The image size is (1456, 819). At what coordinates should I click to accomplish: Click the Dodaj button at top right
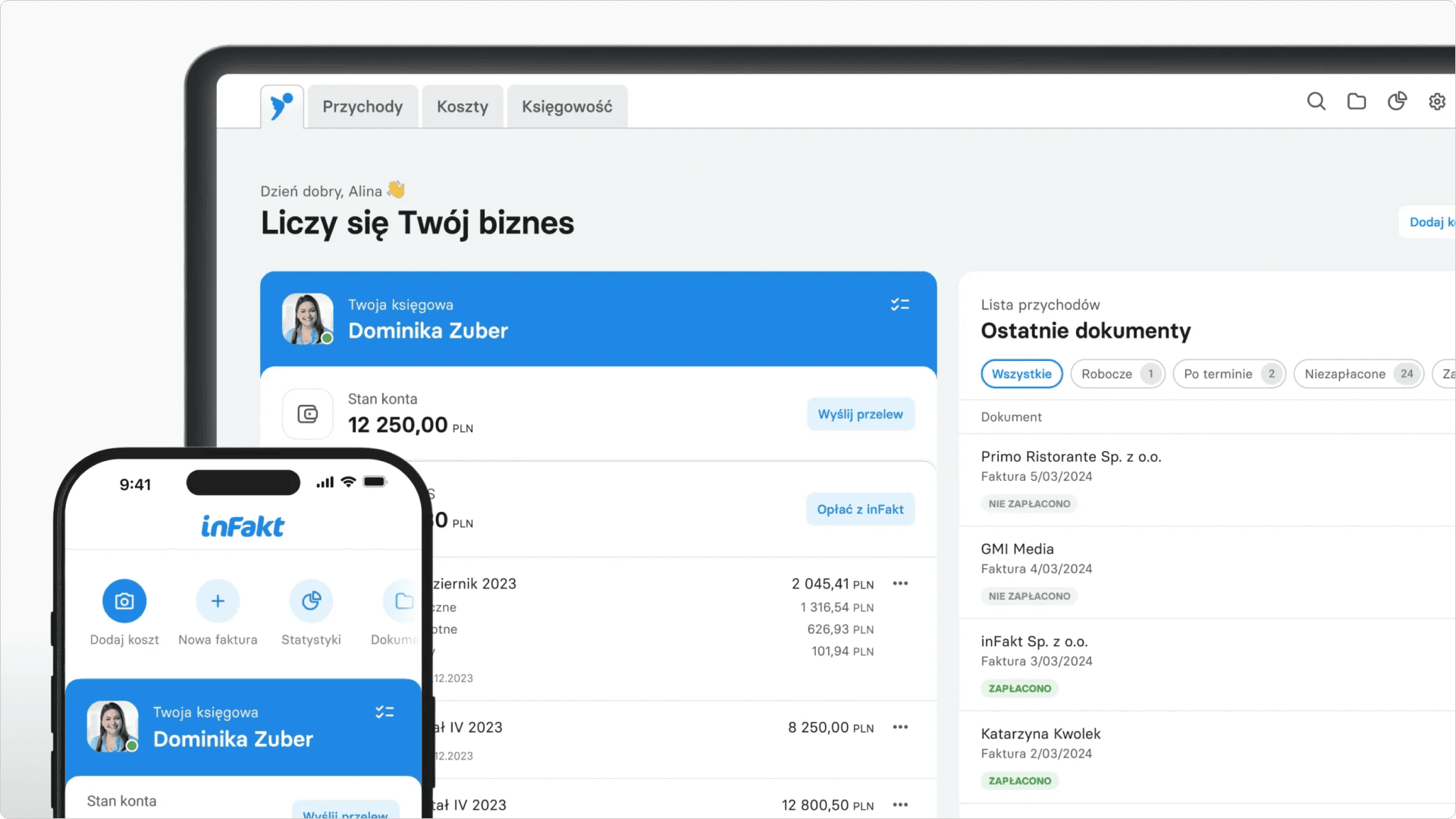point(1428,222)
